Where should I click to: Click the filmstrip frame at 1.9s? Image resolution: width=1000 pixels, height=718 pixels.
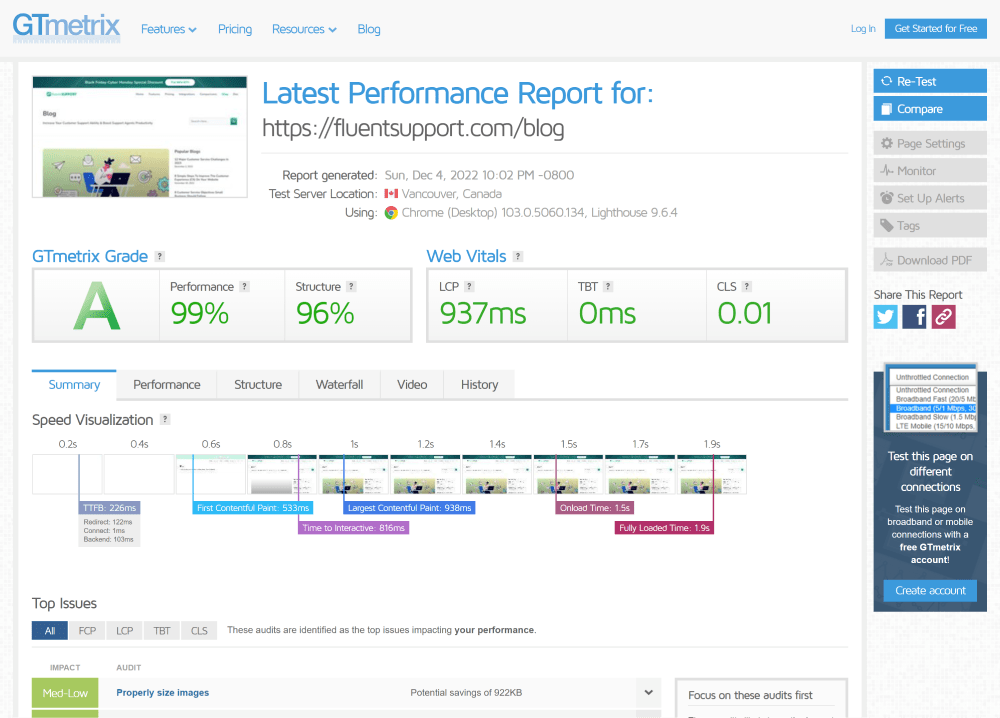point(712,474)
